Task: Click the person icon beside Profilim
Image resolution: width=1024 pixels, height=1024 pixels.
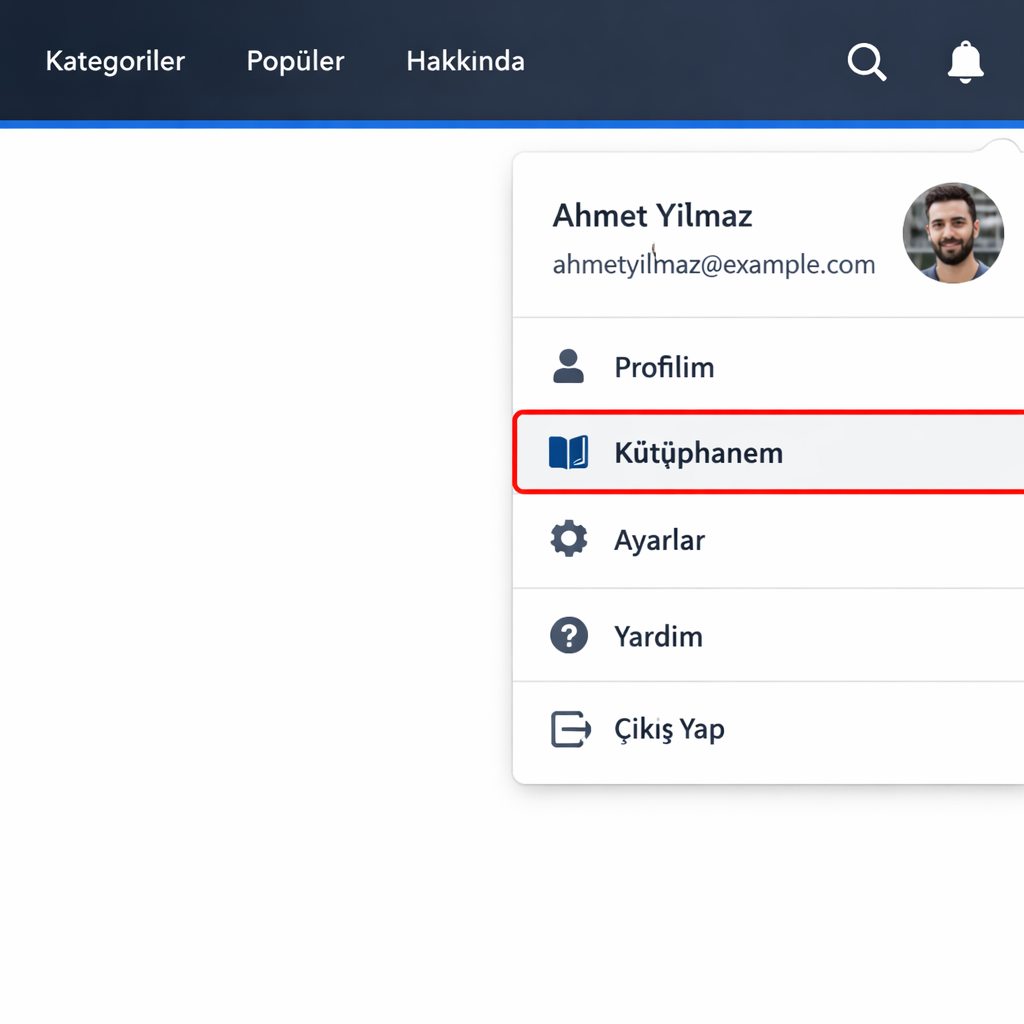Action: pos(568,367)
